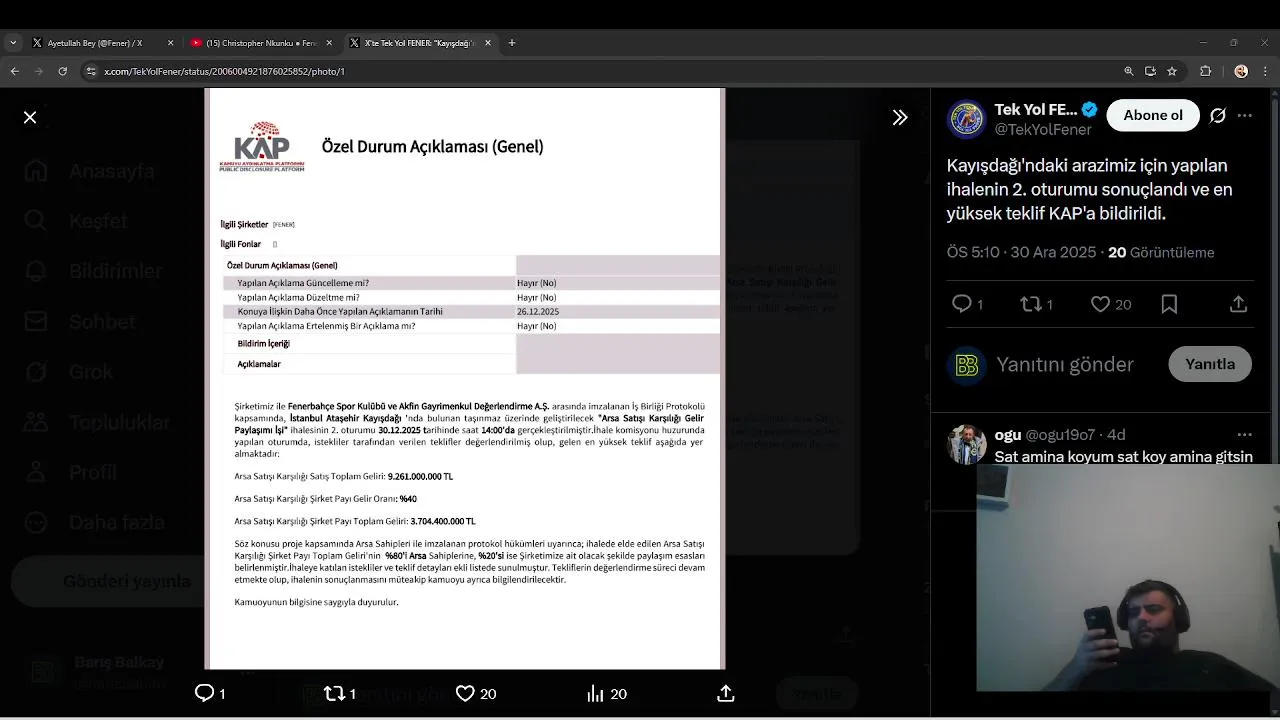This screenshot has width=1280, height=720.
Task: Collapse the tweet side panel with double chevron
Action: pos(900,117)
